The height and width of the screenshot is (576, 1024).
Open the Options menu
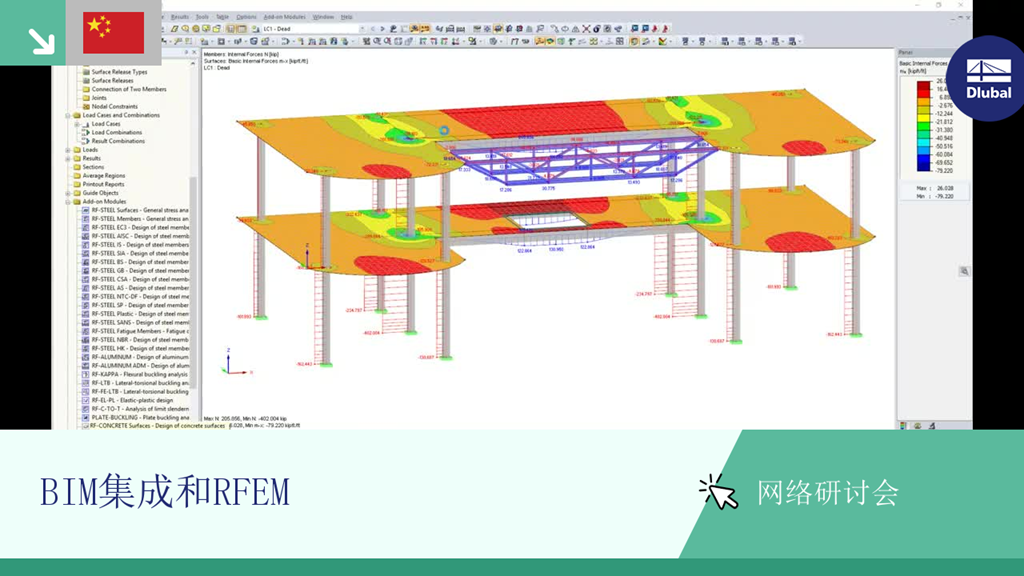tap(246, 17)
